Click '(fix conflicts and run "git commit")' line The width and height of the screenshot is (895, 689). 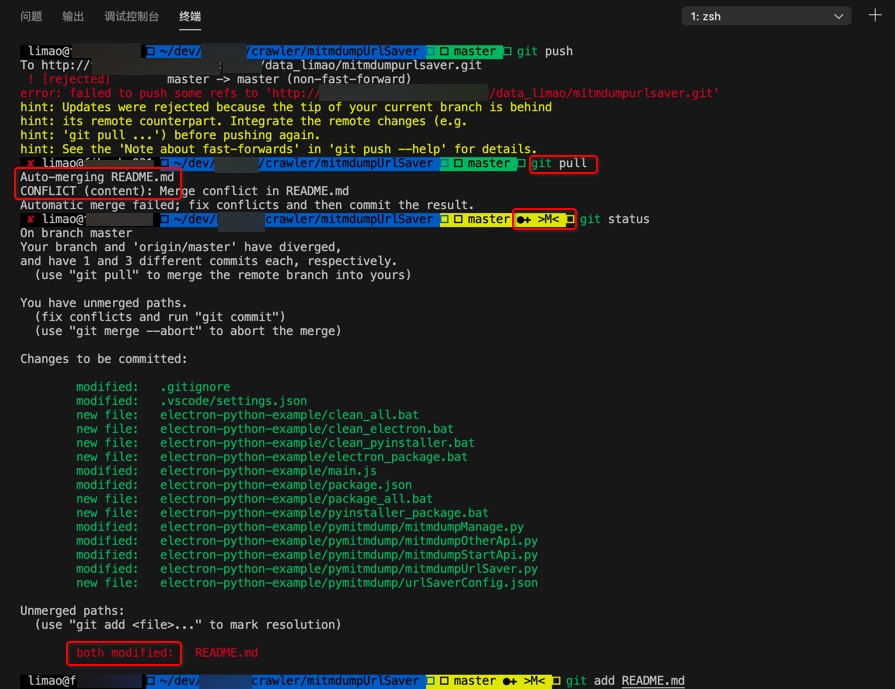tap(160, 317)
